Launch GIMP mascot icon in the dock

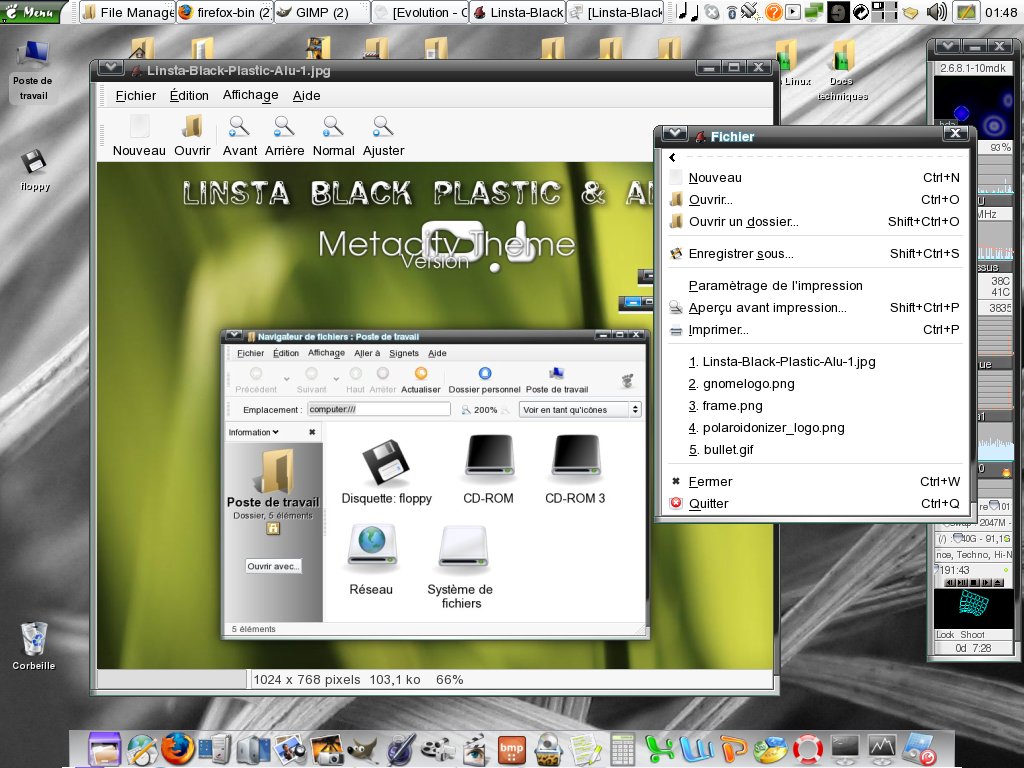362,750
